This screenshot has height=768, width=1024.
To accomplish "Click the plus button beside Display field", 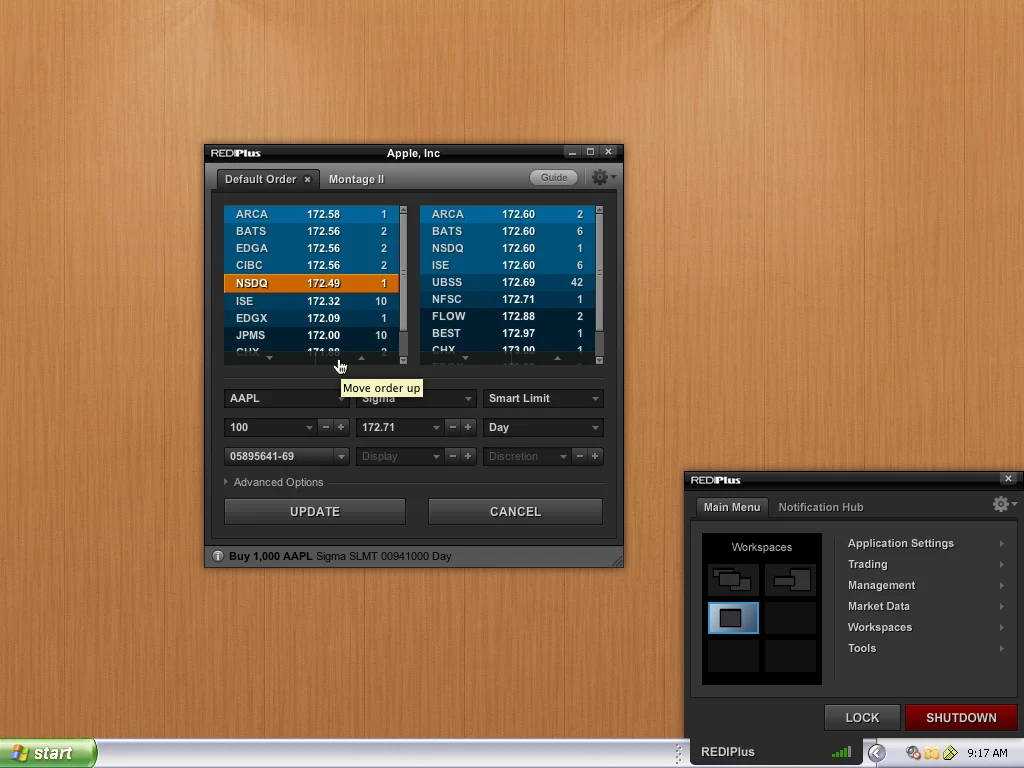I will (468, 456).
